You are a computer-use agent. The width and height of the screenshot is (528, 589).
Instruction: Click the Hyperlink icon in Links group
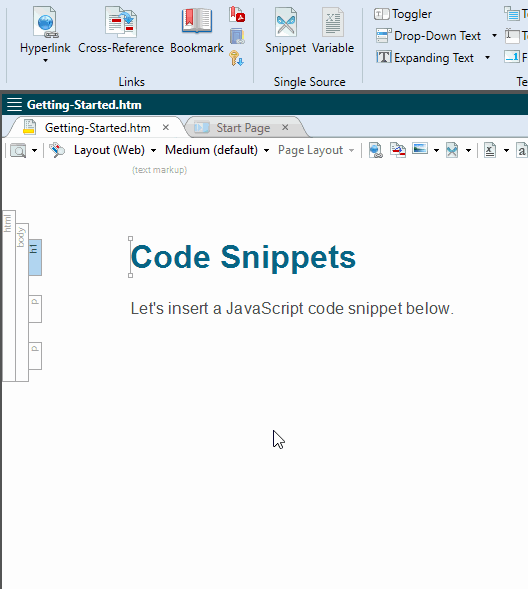tap(45, 23)
